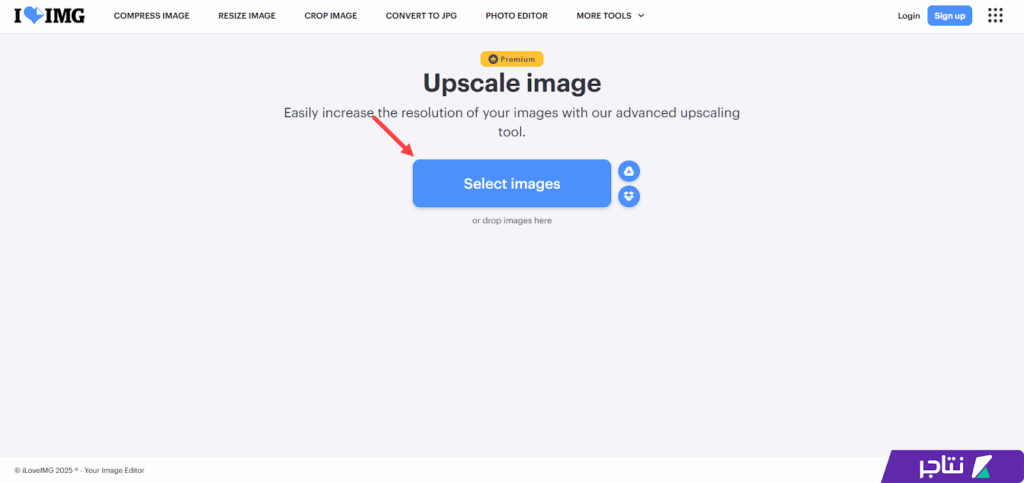Click the iLoveIMG logo
The image size is (1024, 483).
[x=49, y=16]
